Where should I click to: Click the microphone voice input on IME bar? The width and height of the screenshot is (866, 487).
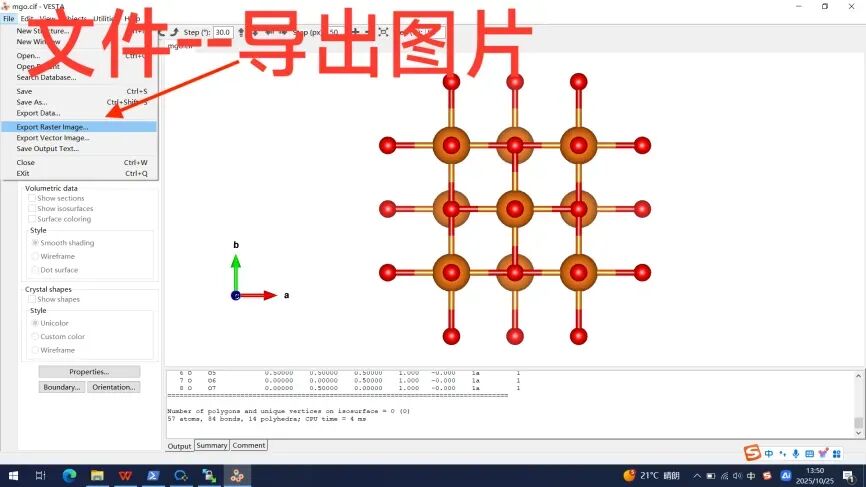(x=796, y=454)
